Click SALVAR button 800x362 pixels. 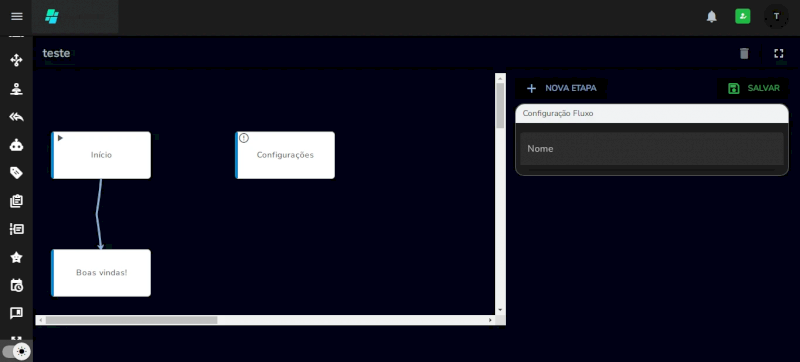click(x=753, y=88)
